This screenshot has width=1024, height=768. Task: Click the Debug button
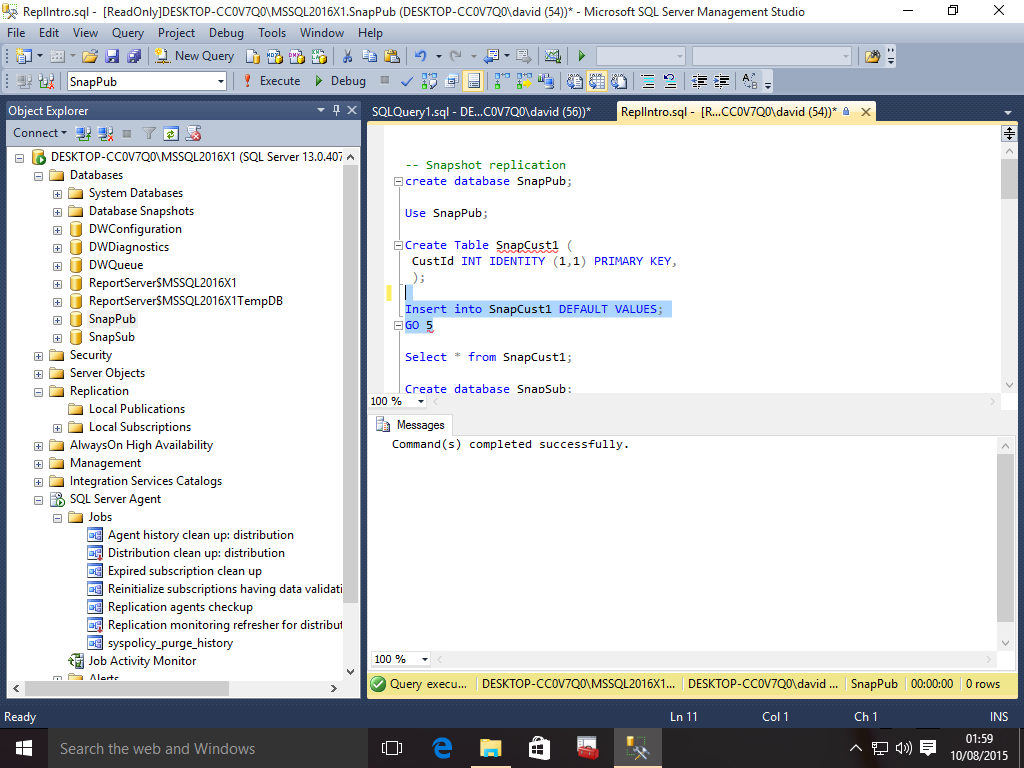coord(340,81)
